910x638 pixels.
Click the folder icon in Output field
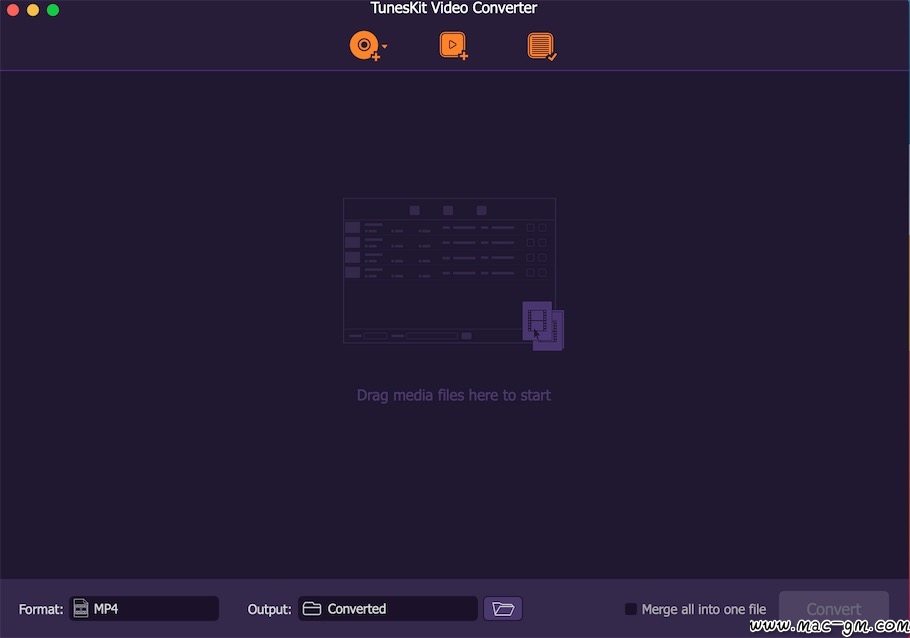[x=312, y=608]
